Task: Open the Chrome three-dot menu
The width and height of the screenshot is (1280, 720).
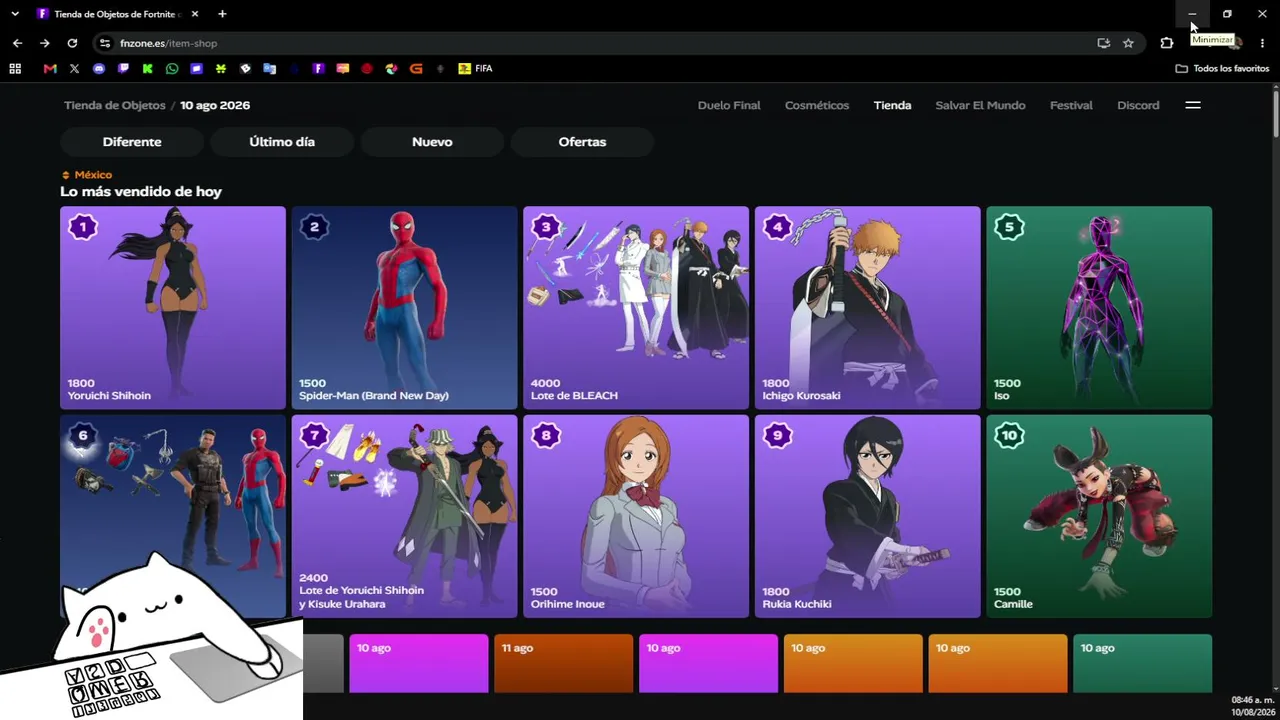Action: [x=1262, y=43]
